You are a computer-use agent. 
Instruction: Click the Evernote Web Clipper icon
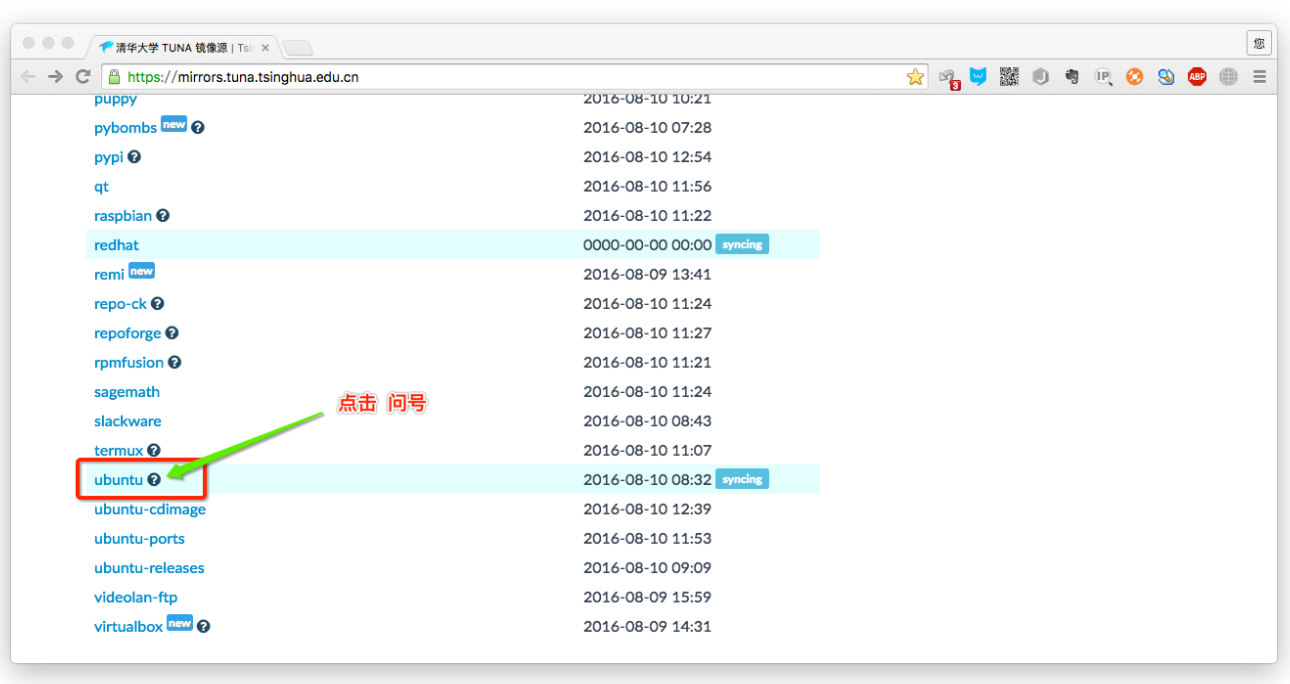(x=1071, y=76)
